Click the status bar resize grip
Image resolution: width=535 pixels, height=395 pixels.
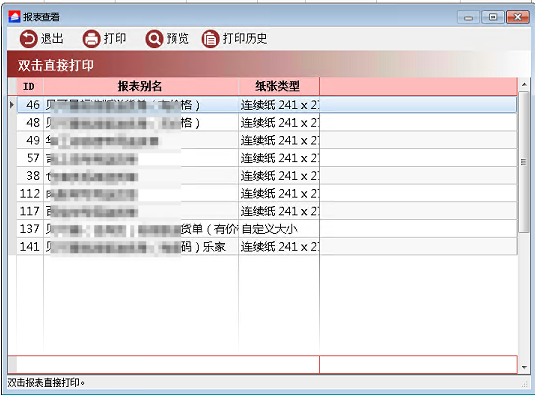coord(524,383)
